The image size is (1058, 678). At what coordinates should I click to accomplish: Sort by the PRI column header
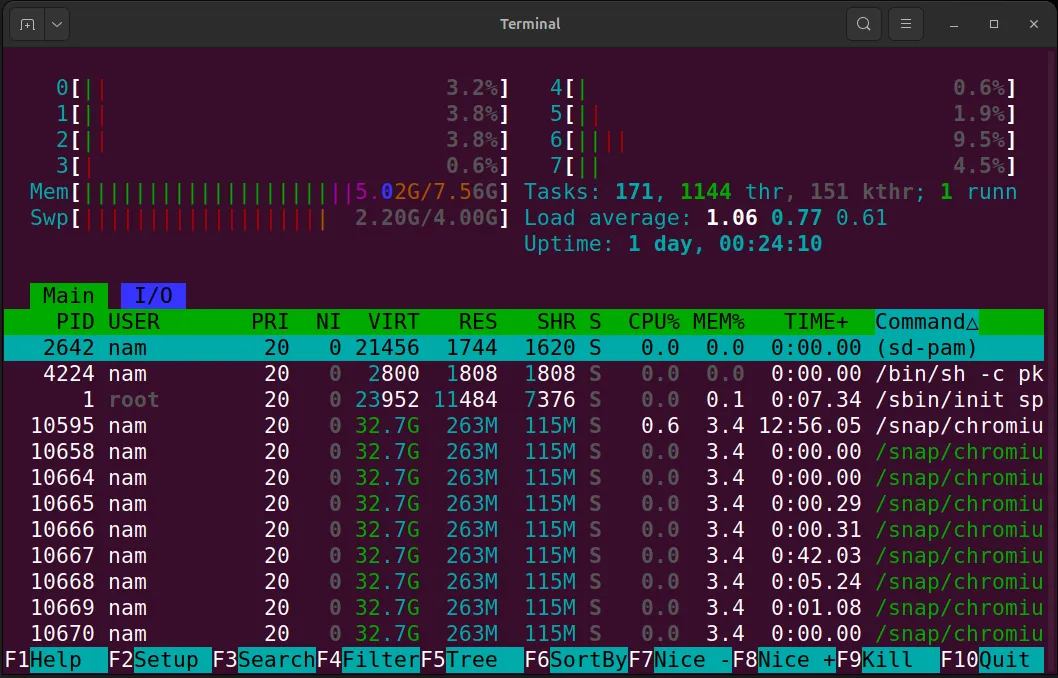(270, 322)
